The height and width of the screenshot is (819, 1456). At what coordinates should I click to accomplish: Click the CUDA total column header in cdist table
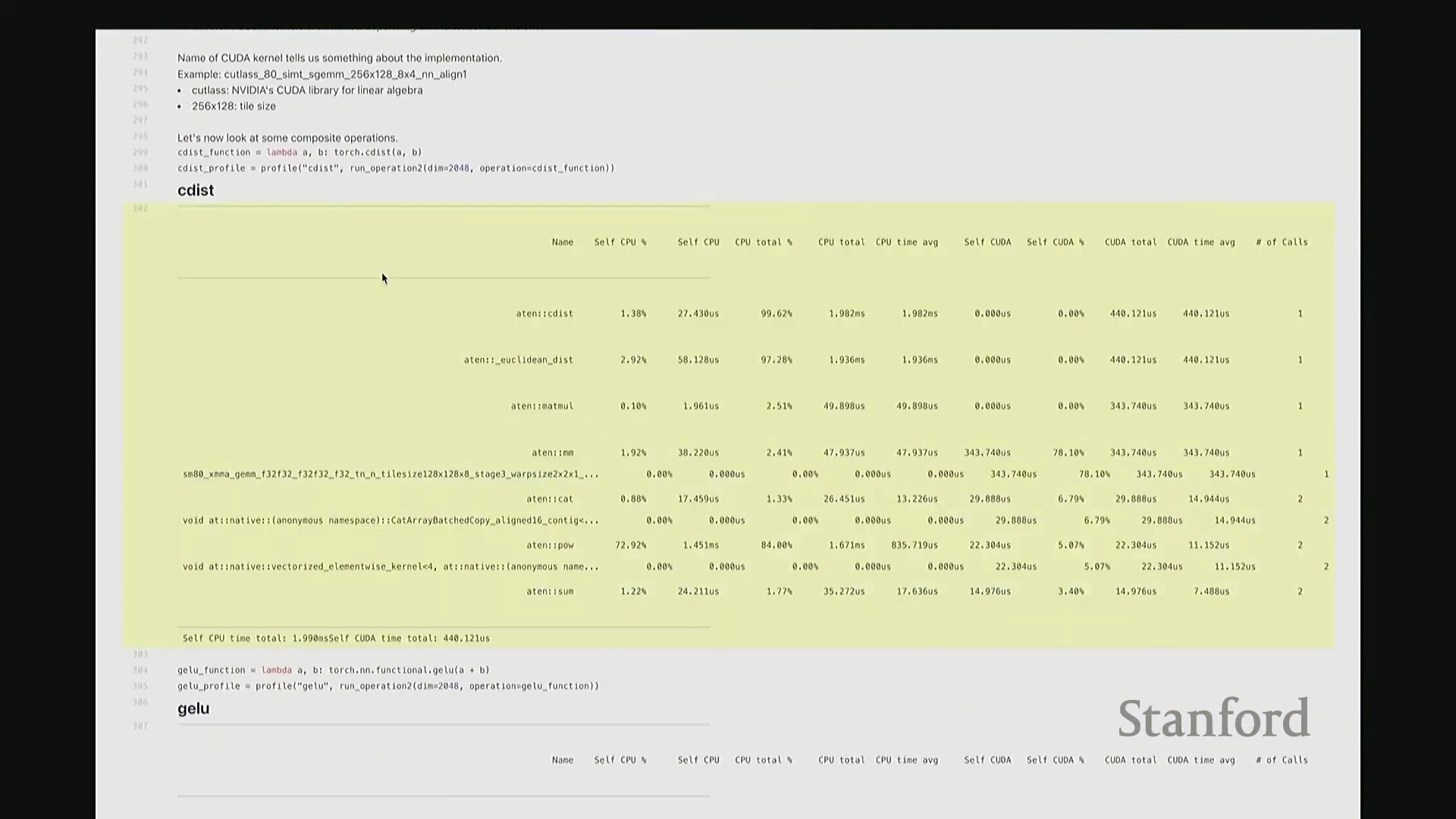1131,242
